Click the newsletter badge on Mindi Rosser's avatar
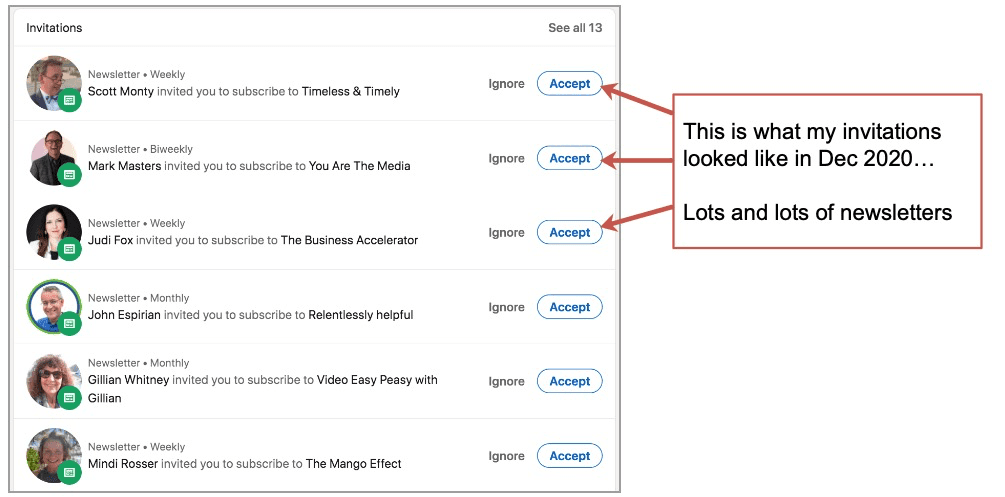1005x497 pixels. click(70, 473)
